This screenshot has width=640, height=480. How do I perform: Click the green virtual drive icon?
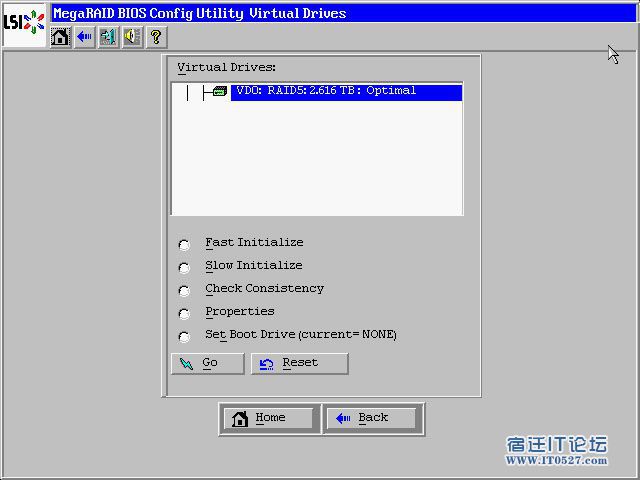click(x=220, y=91)
